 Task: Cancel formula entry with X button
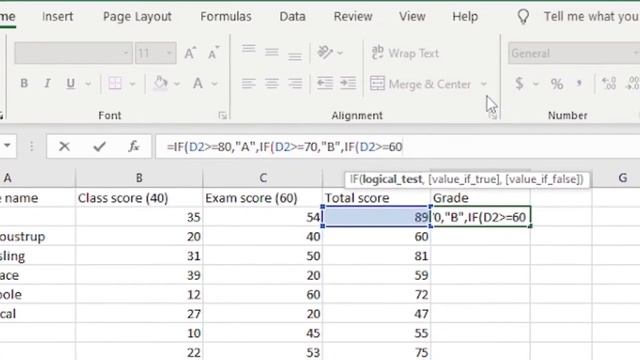(64, 146)
